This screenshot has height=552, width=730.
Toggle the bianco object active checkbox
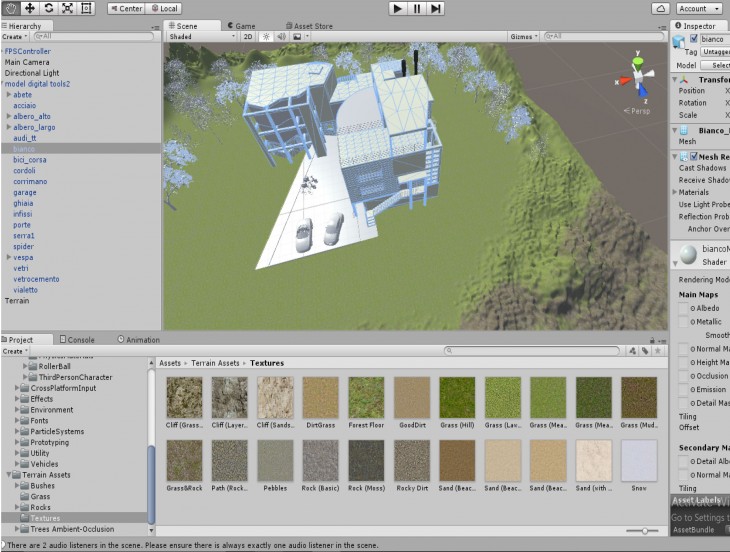click(695, 39)
